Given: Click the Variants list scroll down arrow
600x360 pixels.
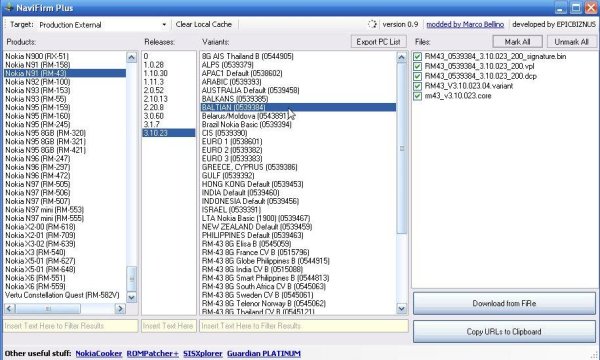Looking at the screenshot, I should point(401,308).
